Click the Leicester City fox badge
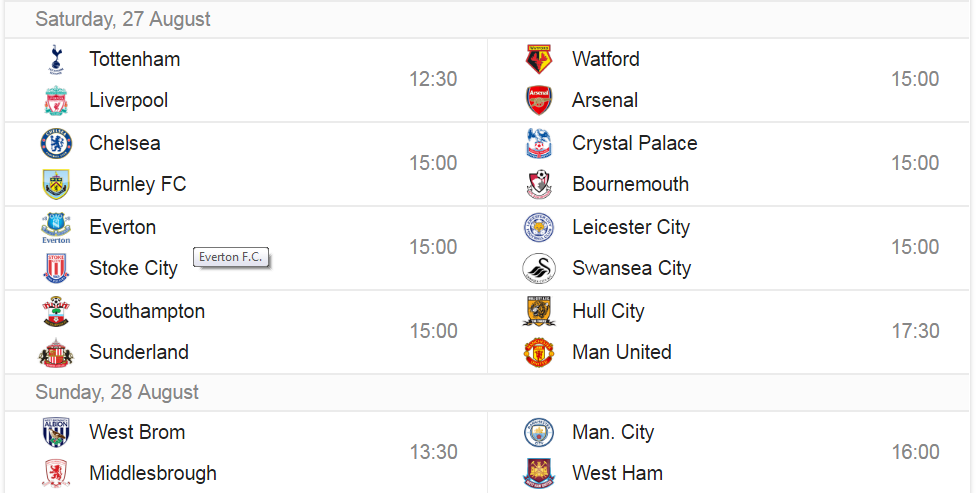 pos(538,227)
